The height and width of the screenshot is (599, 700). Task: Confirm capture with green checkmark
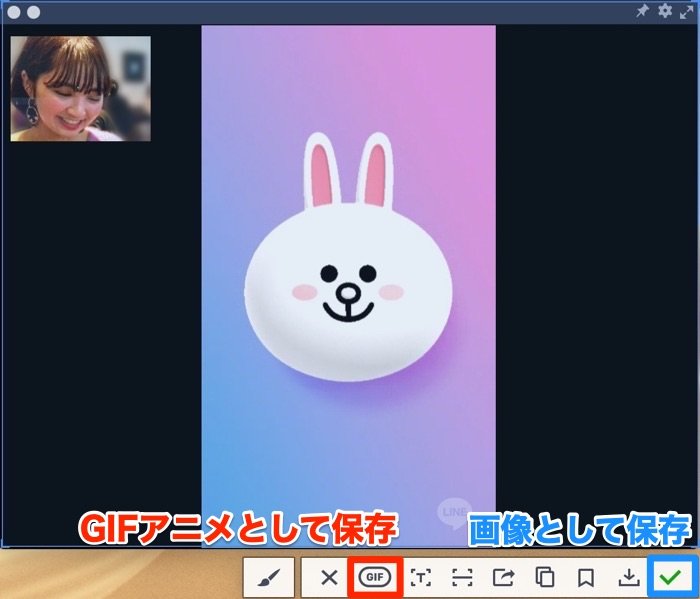[x=671, y=577]
